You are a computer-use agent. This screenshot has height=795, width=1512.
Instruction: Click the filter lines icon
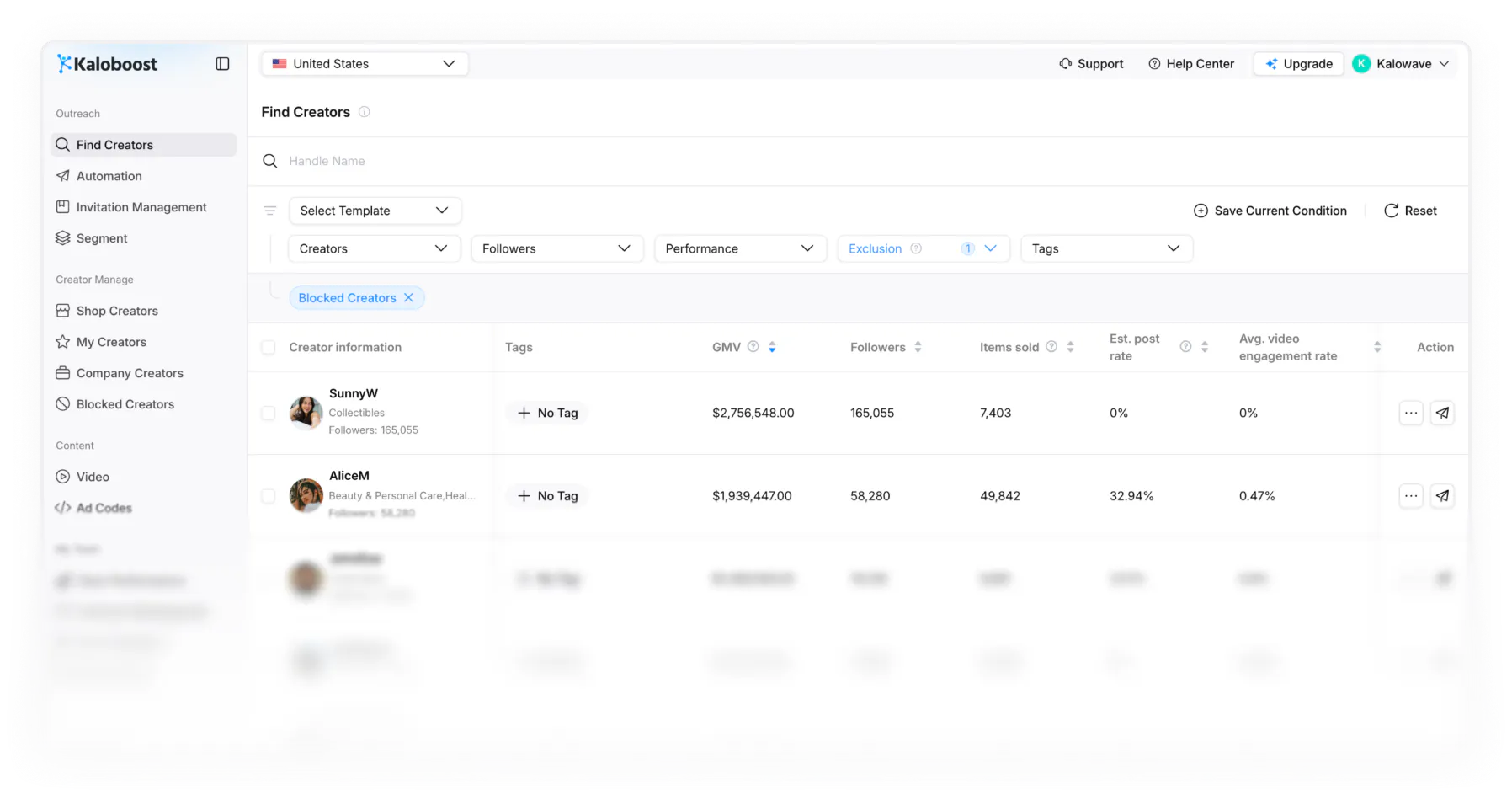point(270,211)
